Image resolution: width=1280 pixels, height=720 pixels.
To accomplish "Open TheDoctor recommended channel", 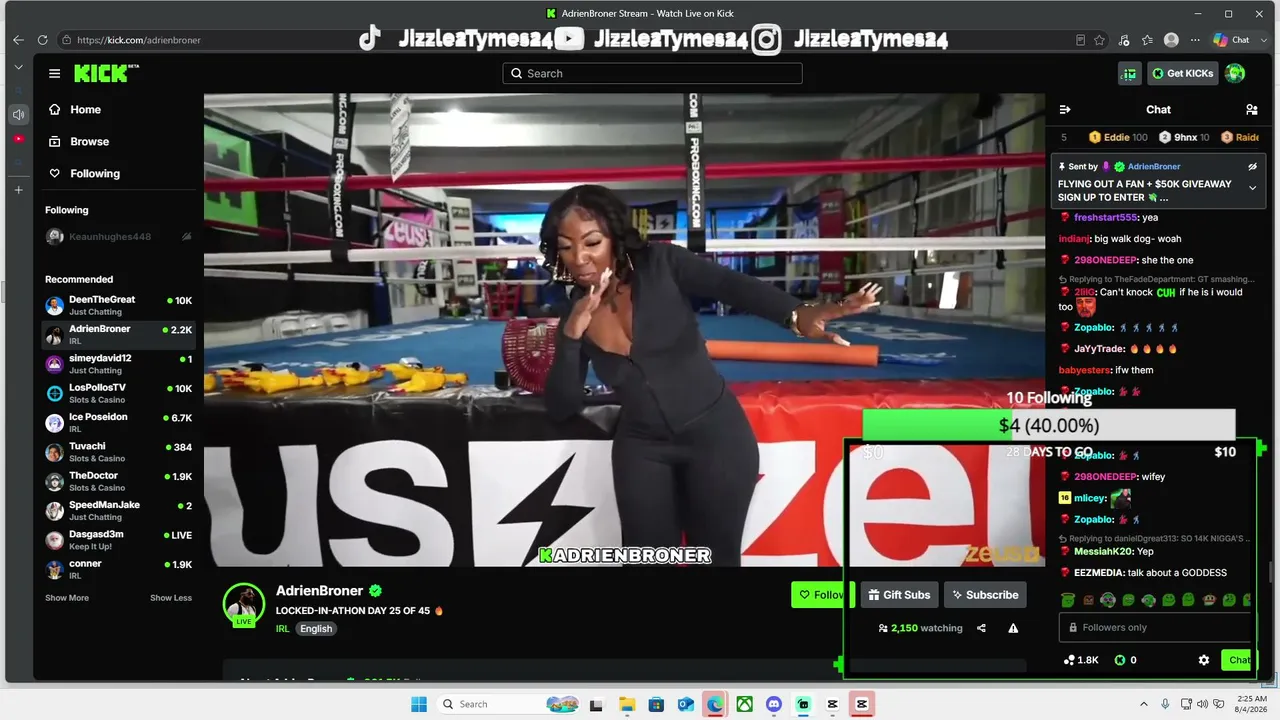I will (x=118, y=481).
